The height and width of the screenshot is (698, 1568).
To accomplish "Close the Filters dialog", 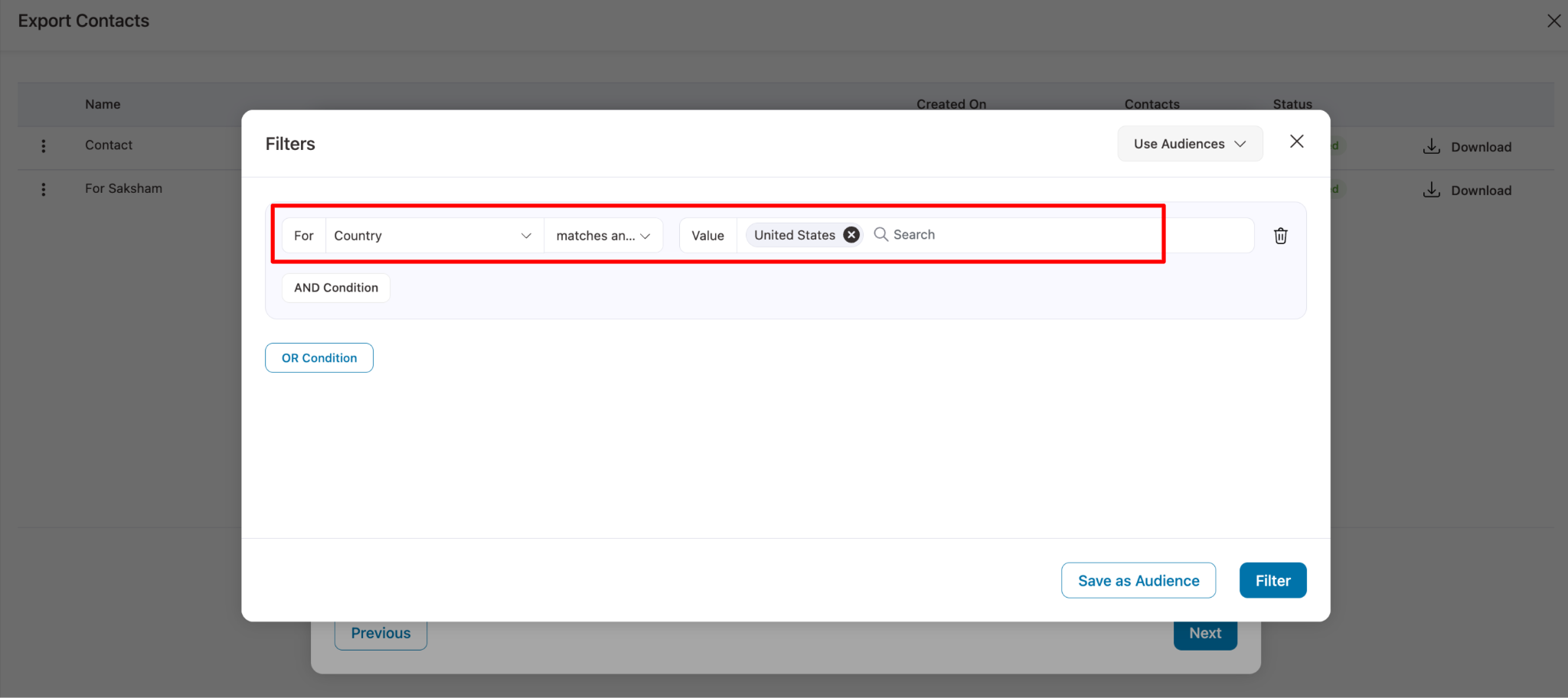I will click(x=1296, y=142).
